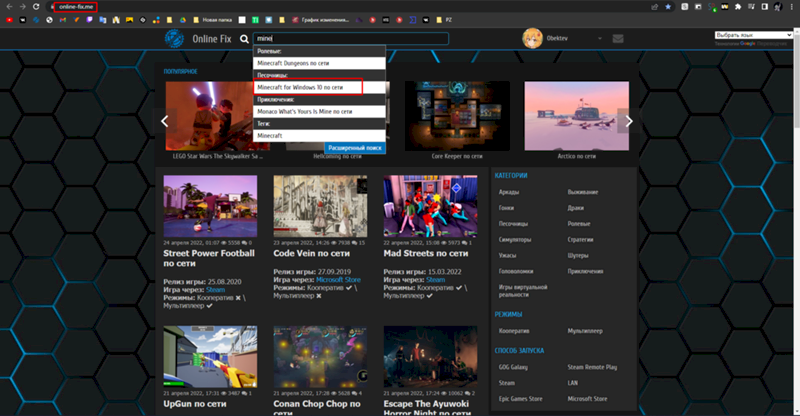Select Minecraft Dungeons по сети suggestion
The height and width of the screenshot is (416, 800).
pyautogui.click(x=319, y=63)
